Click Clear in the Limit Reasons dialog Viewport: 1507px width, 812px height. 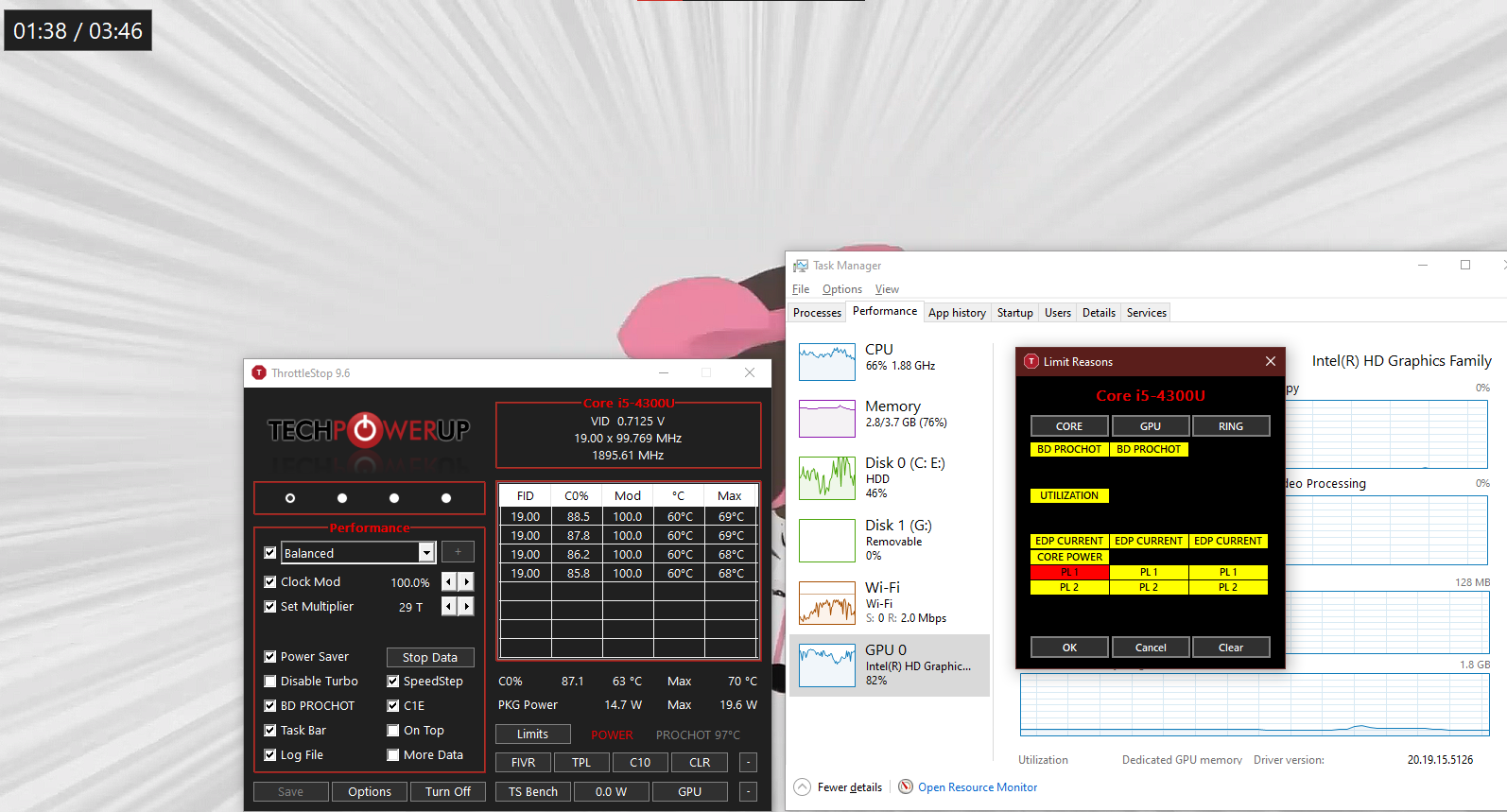(x=1231, y=648)
